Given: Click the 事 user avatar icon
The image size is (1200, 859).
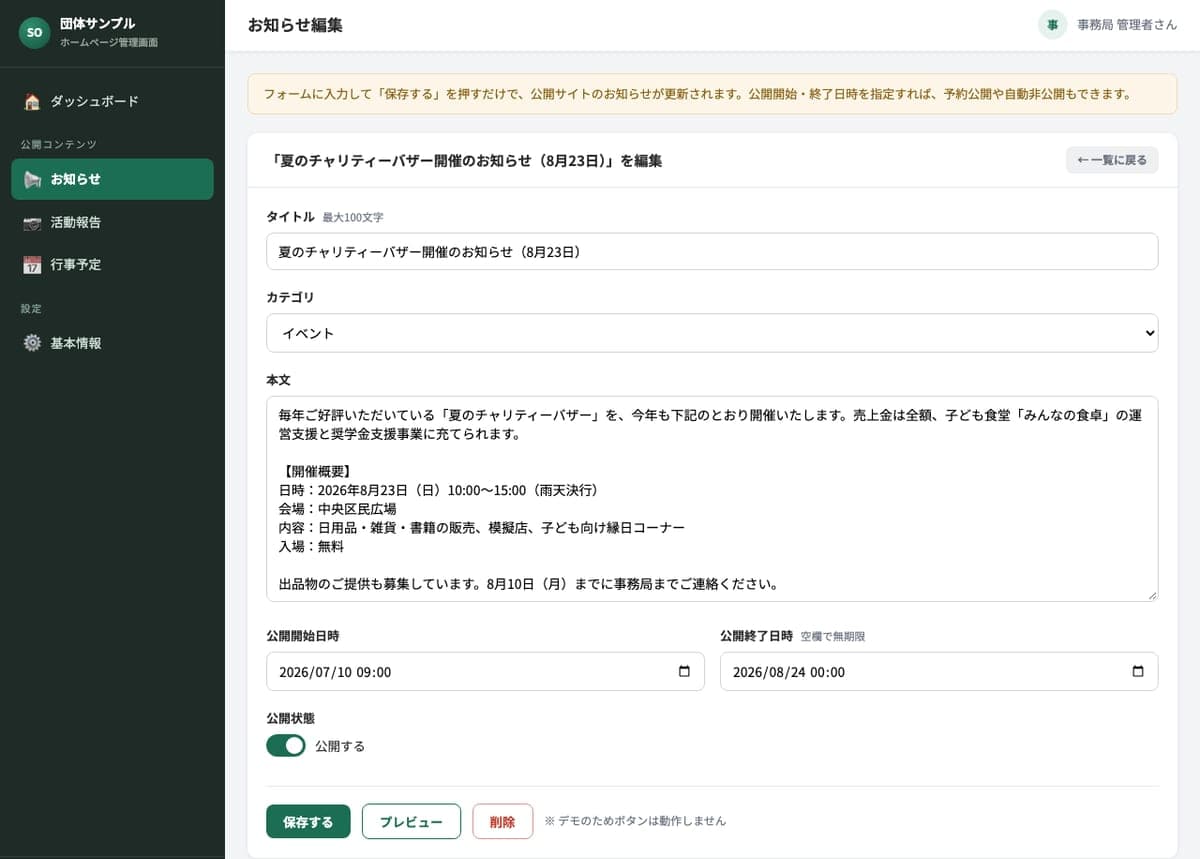Looking at the screenshot, I should [x=1052, y=25].
